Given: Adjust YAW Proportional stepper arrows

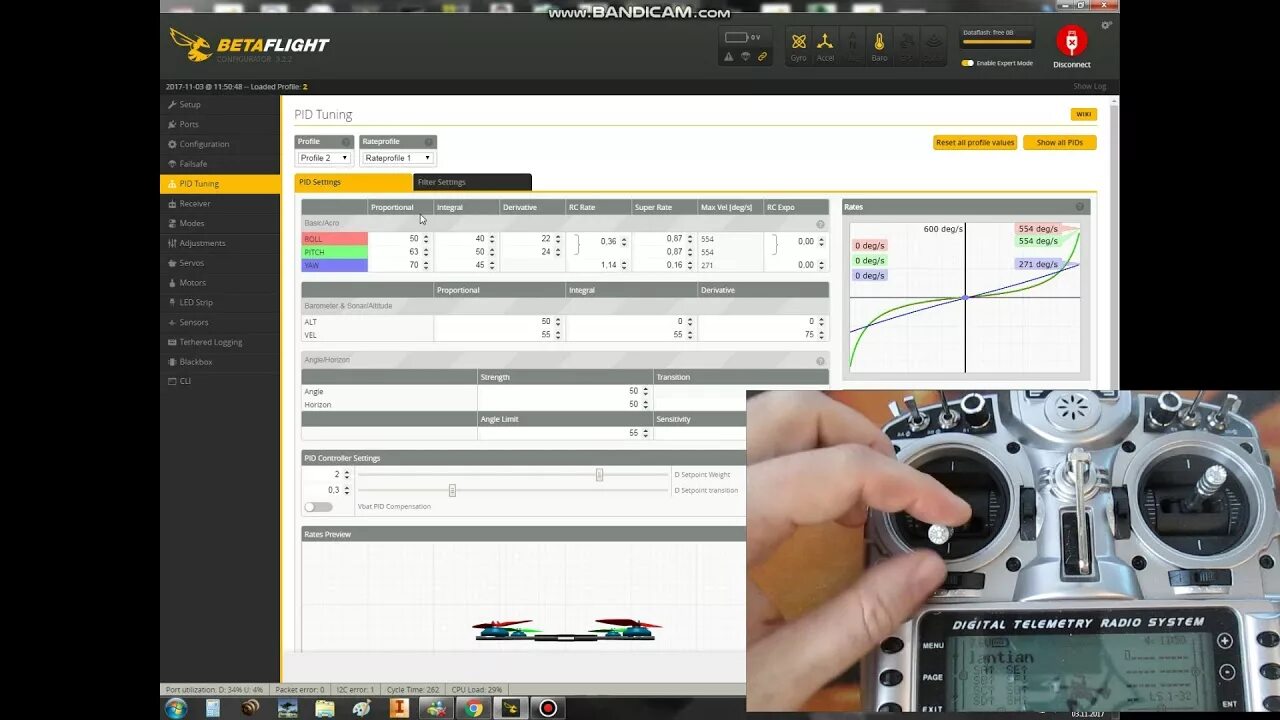Looking at the screenshot, I should (x=426, y=265).
